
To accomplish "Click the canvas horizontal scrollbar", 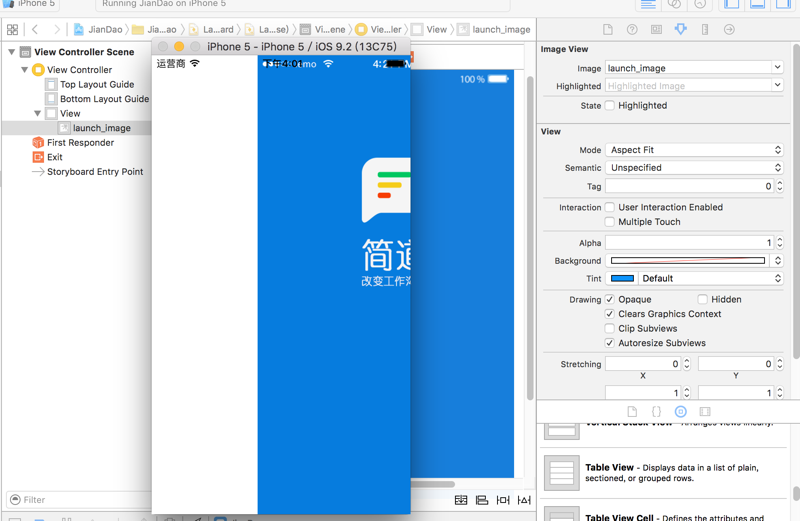I will click(433, 484).
